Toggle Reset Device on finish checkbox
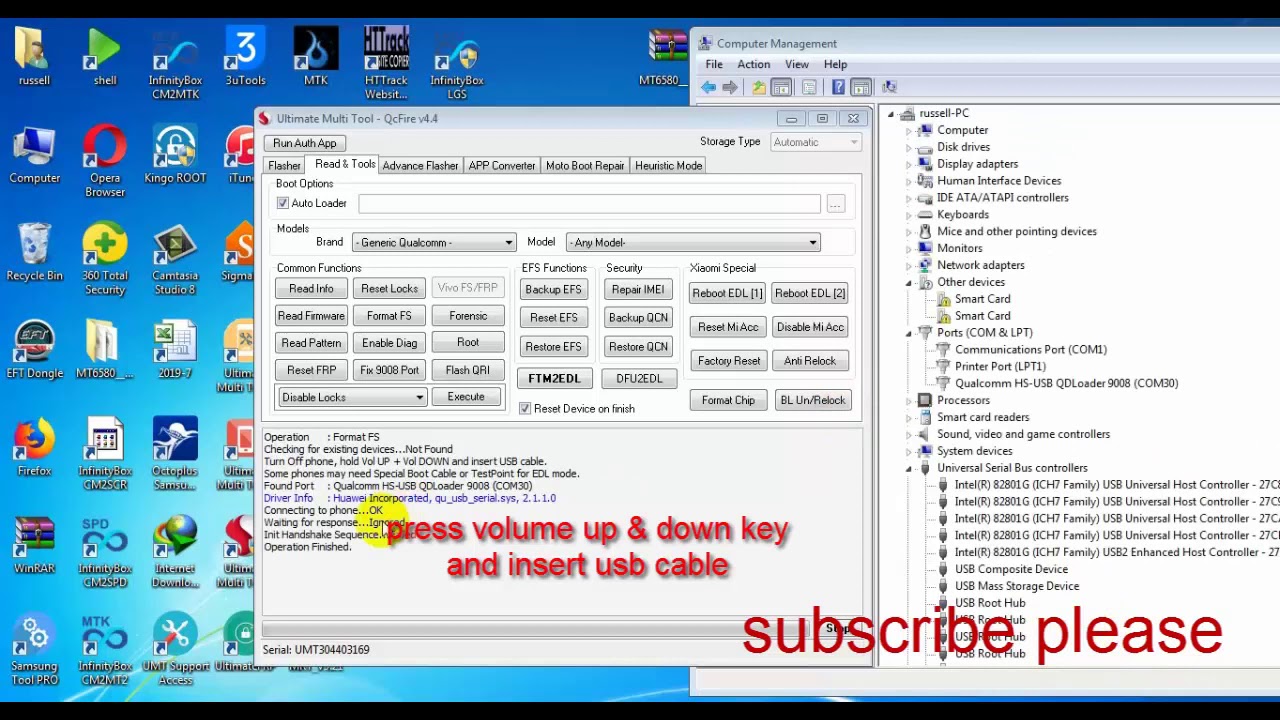Viewport: 1280px width, 720px height. click(x=525, y=408)
